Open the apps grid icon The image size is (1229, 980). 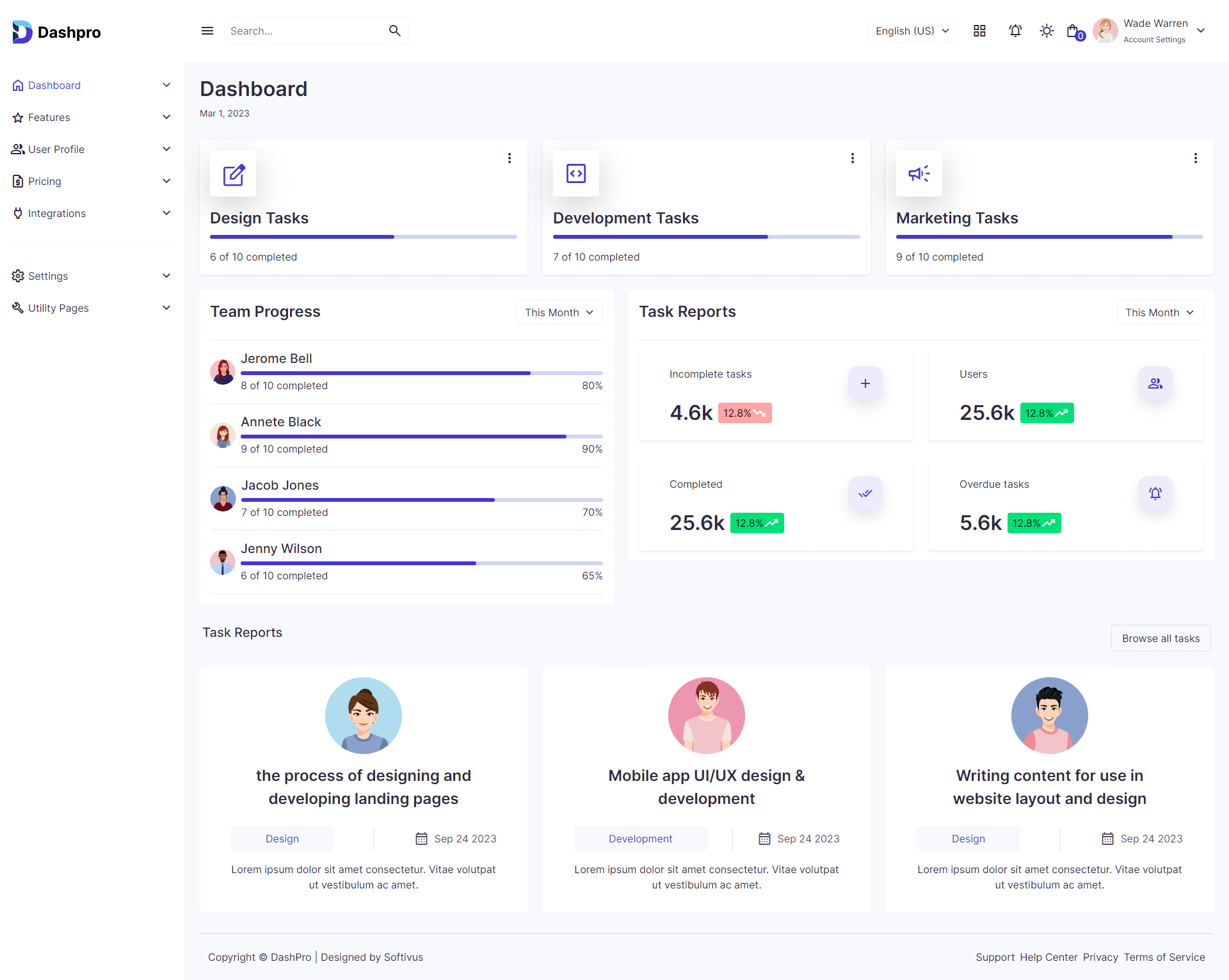(979, 31)
